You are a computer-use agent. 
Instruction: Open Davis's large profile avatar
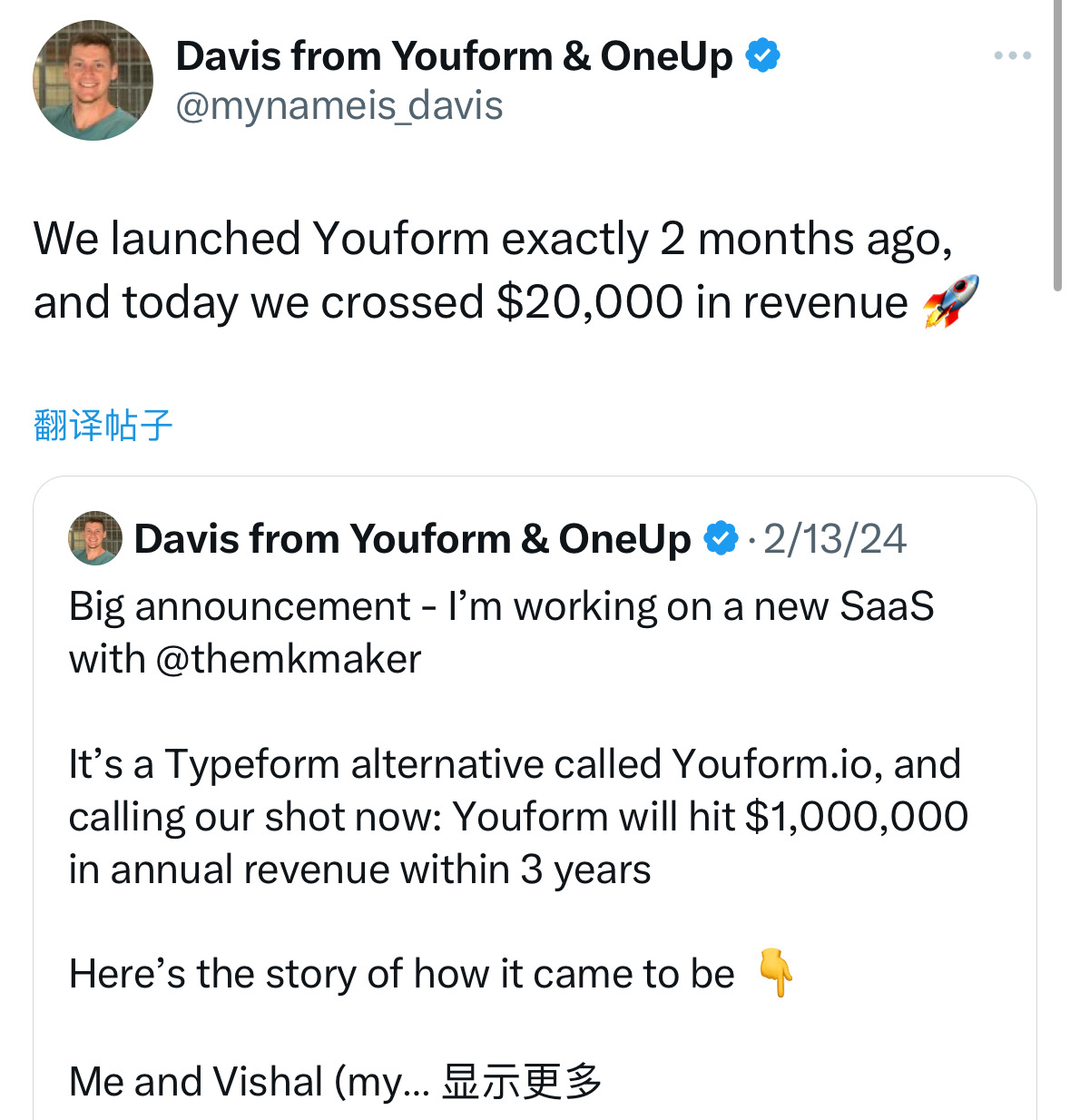(x=93, y=80)
